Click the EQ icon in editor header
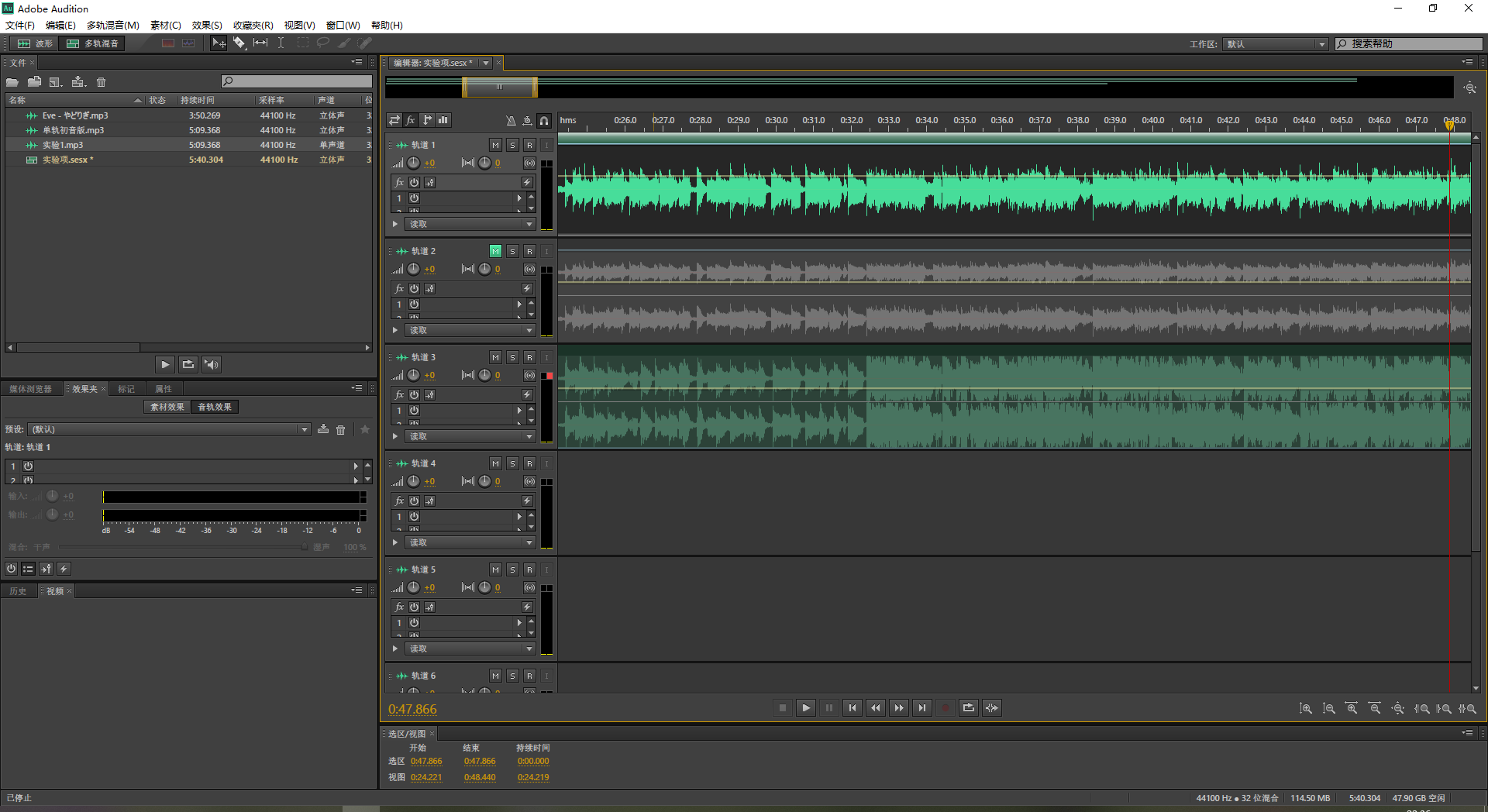Viewport: 1488px width, 812px height. (443, 120)
